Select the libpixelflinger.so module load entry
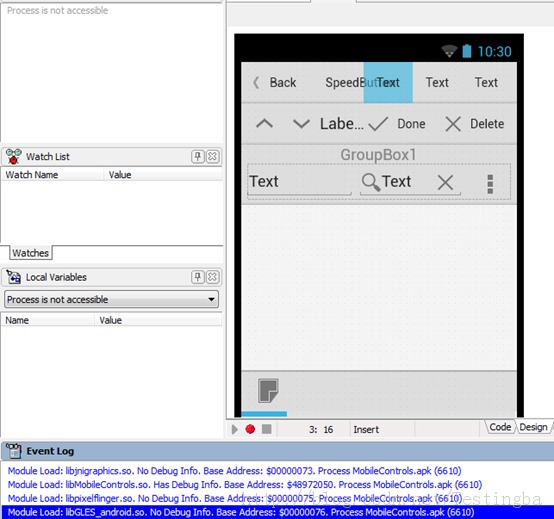This screenshot has height=519, width=554. pyautogui.click(x=235, y=498)
